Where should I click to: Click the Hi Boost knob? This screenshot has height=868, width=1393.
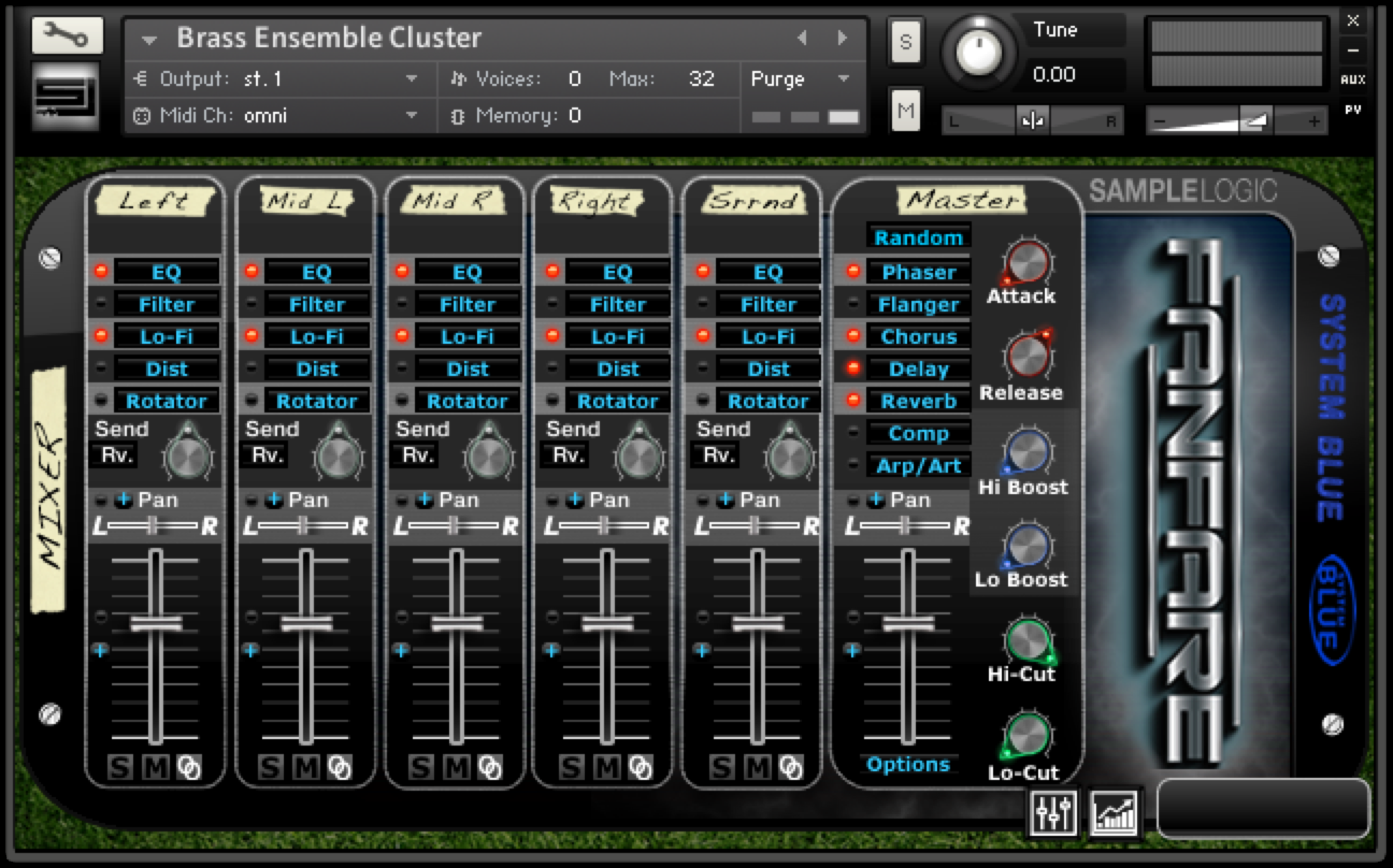(x=1028, y=451)
